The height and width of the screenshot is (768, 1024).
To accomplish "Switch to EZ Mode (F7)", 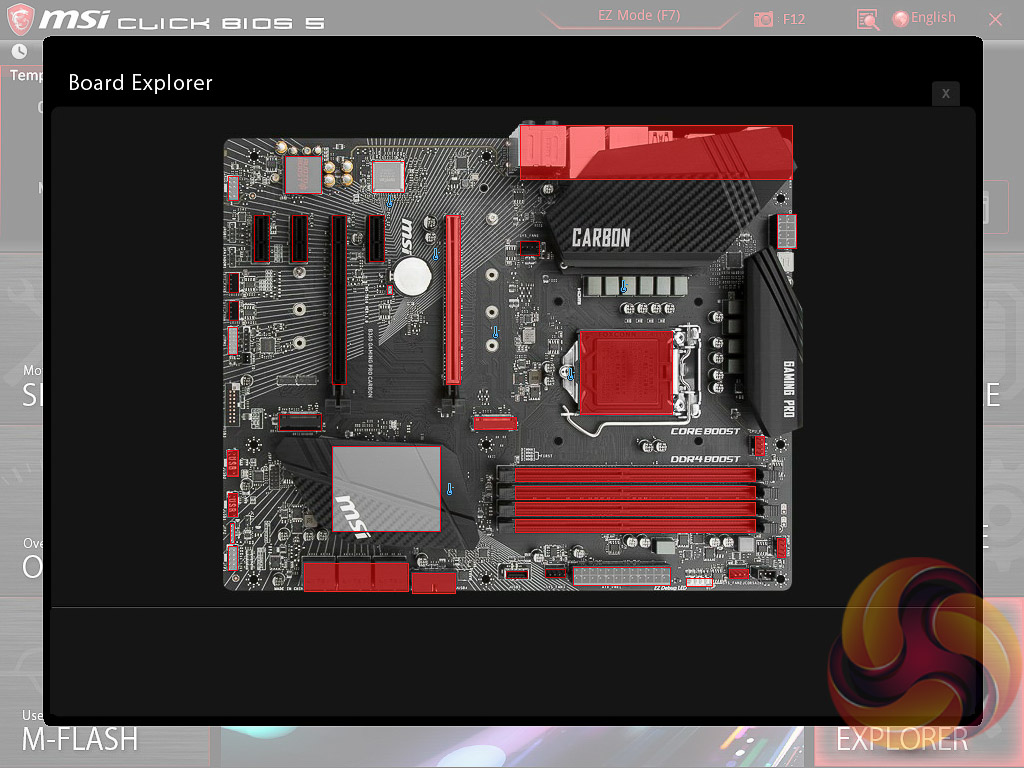I will 639,15.
